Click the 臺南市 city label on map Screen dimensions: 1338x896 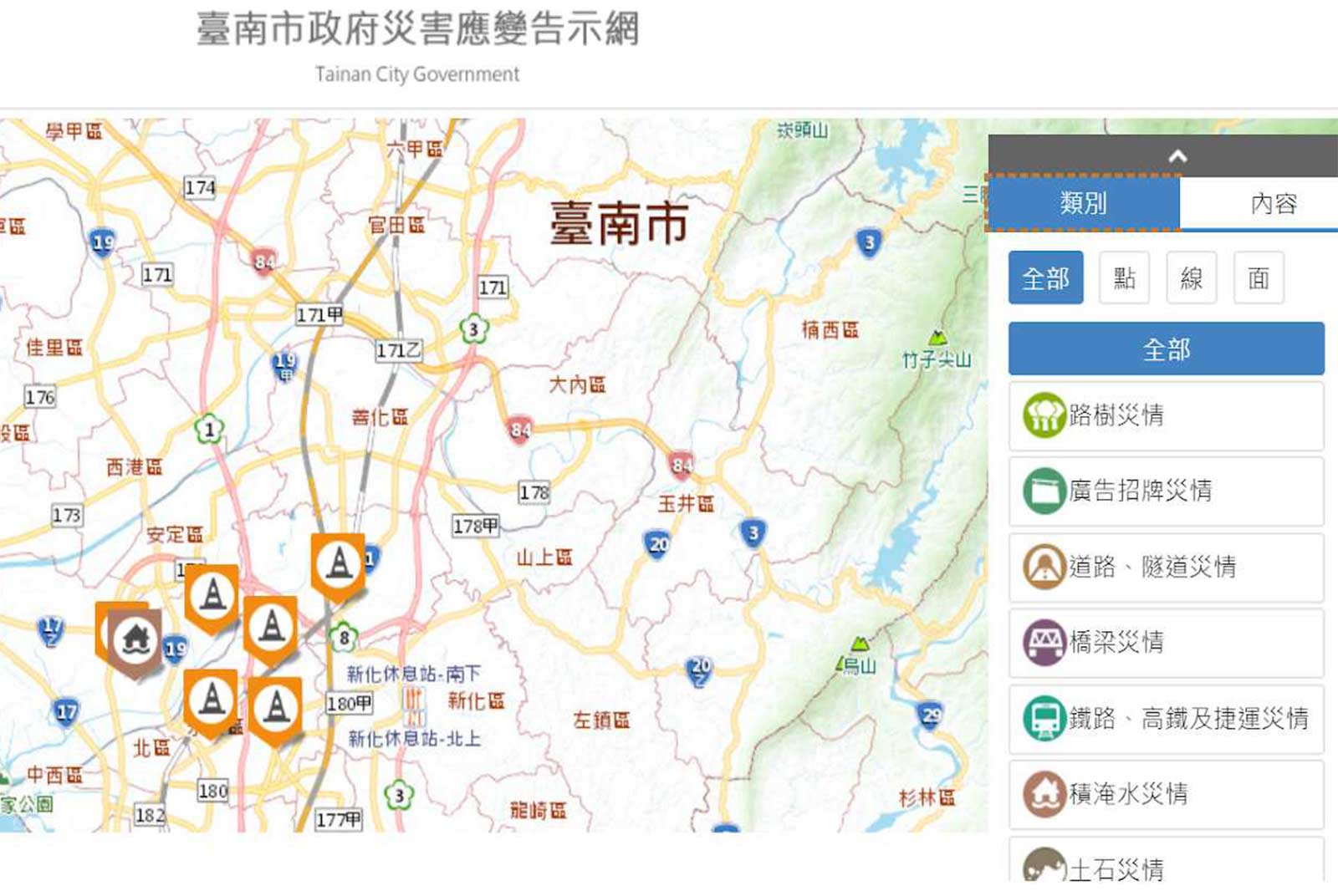[619, 224]
